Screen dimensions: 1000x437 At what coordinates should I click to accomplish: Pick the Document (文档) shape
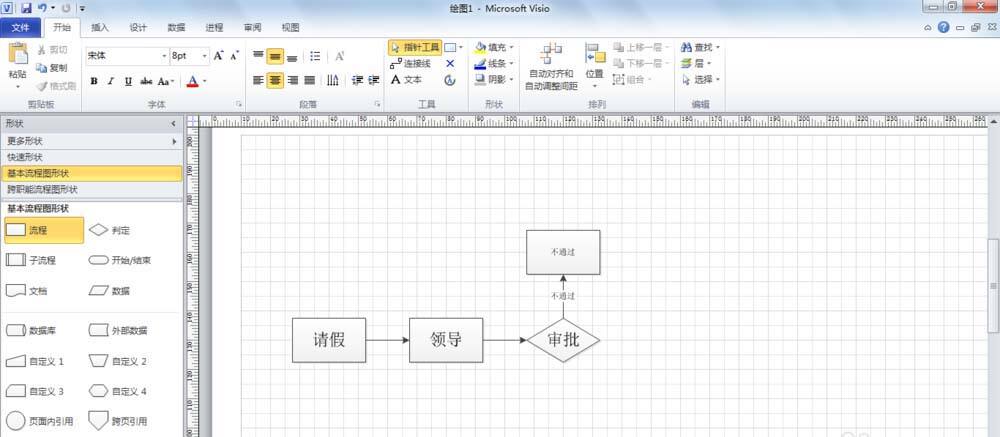[26, 291]
